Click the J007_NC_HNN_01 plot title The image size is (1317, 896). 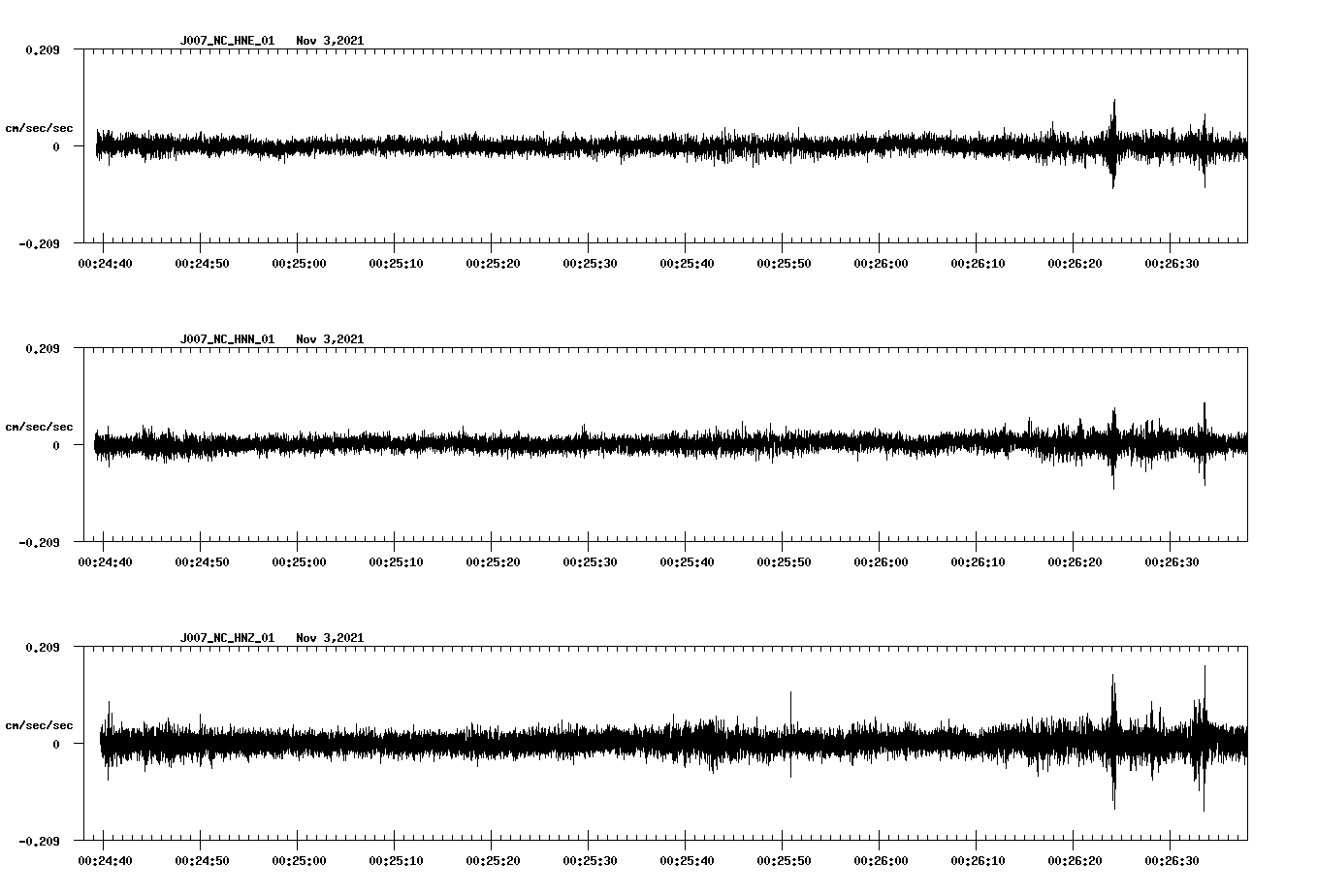(227, 339)
